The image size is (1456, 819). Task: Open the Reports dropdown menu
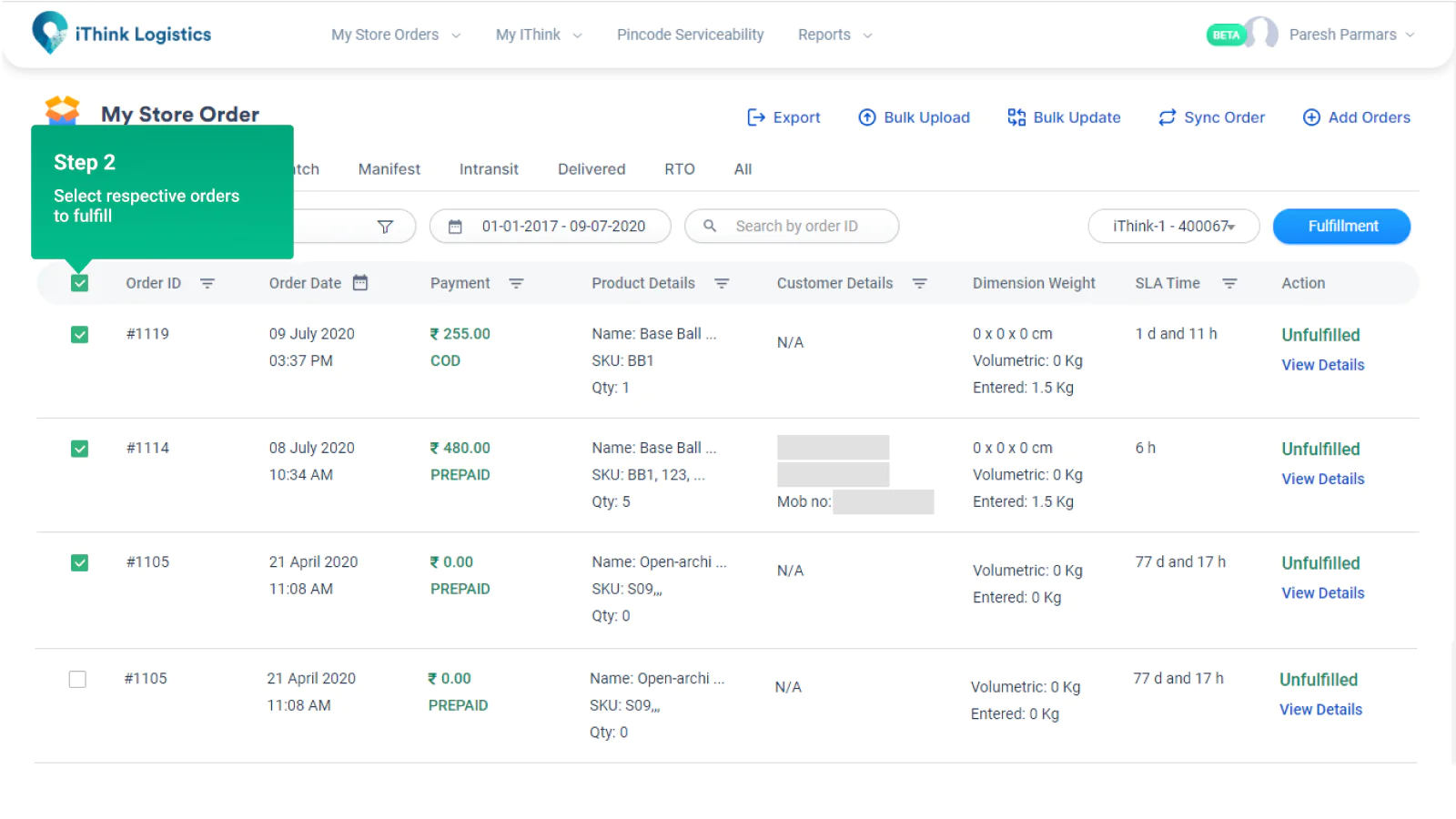(834, 35)
